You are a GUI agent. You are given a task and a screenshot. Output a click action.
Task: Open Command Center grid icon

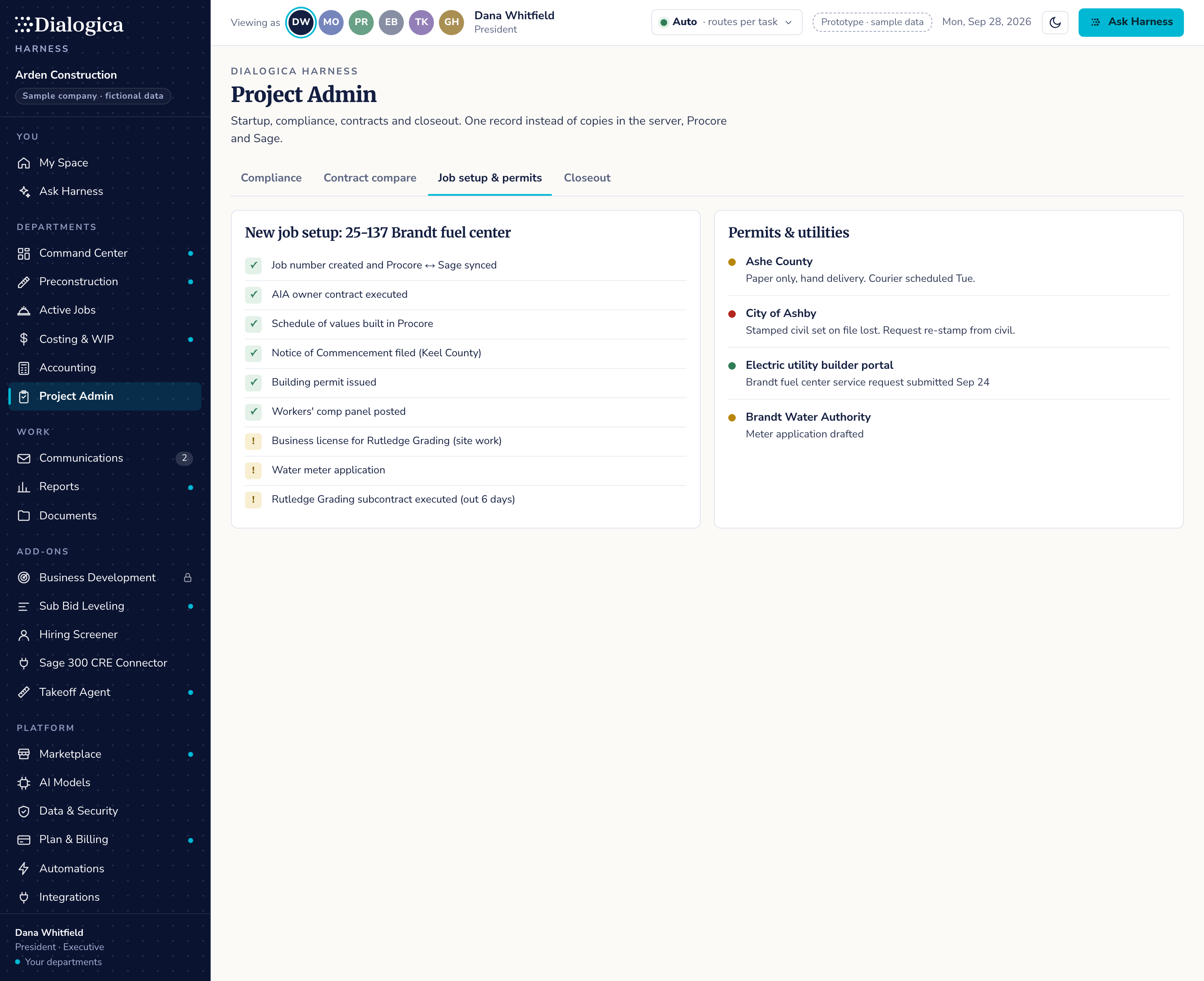coord(24,253)
